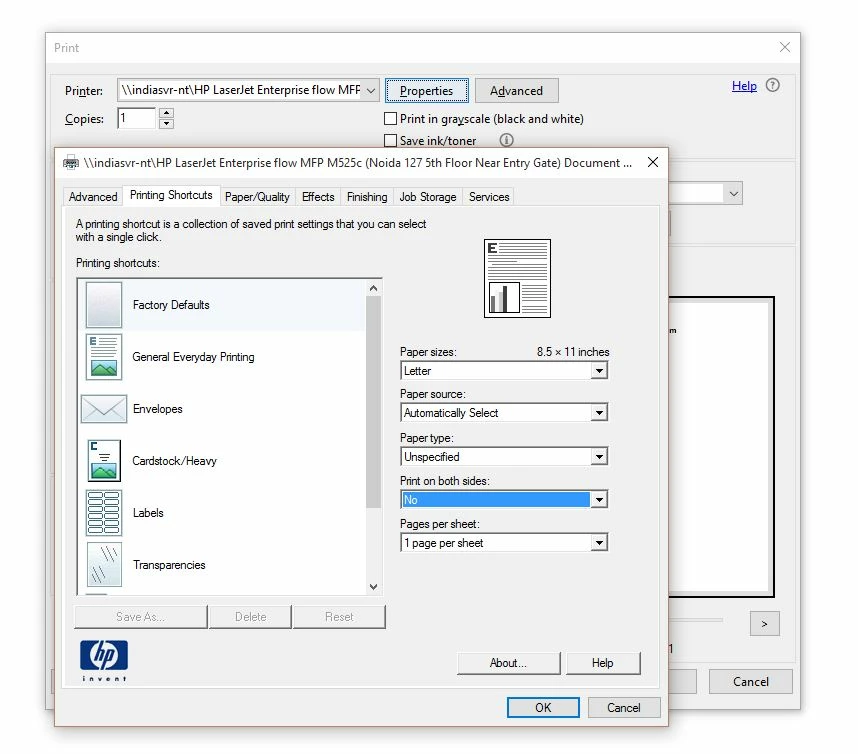Image resolution: width=858 pixels, height=754 pixels.
Task: Click the Delete shortcut button
Action: [x=251, y=617]
